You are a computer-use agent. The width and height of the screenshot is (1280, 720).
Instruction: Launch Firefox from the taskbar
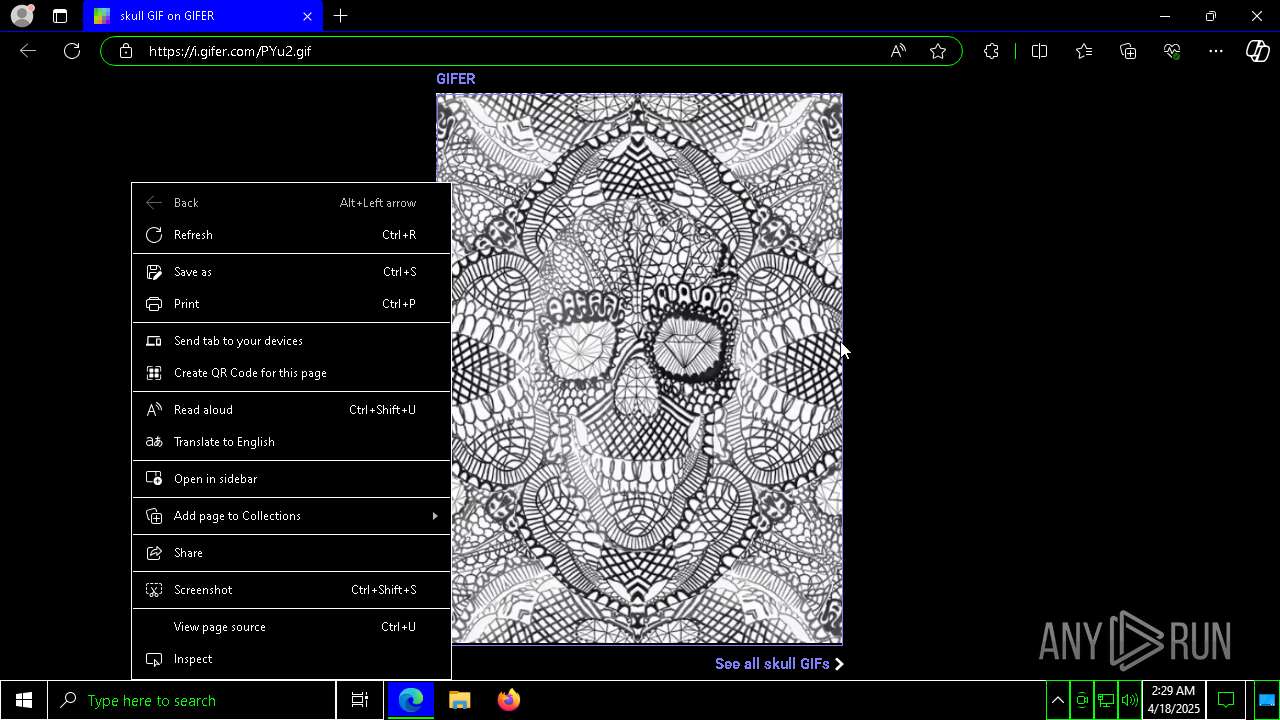(509, 700)
